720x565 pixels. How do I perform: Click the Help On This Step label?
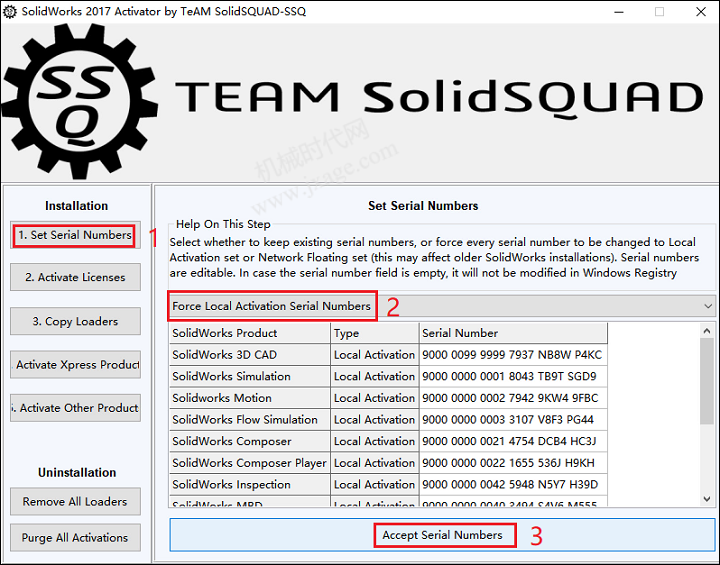pyautogui.click(x=223, y=224)
